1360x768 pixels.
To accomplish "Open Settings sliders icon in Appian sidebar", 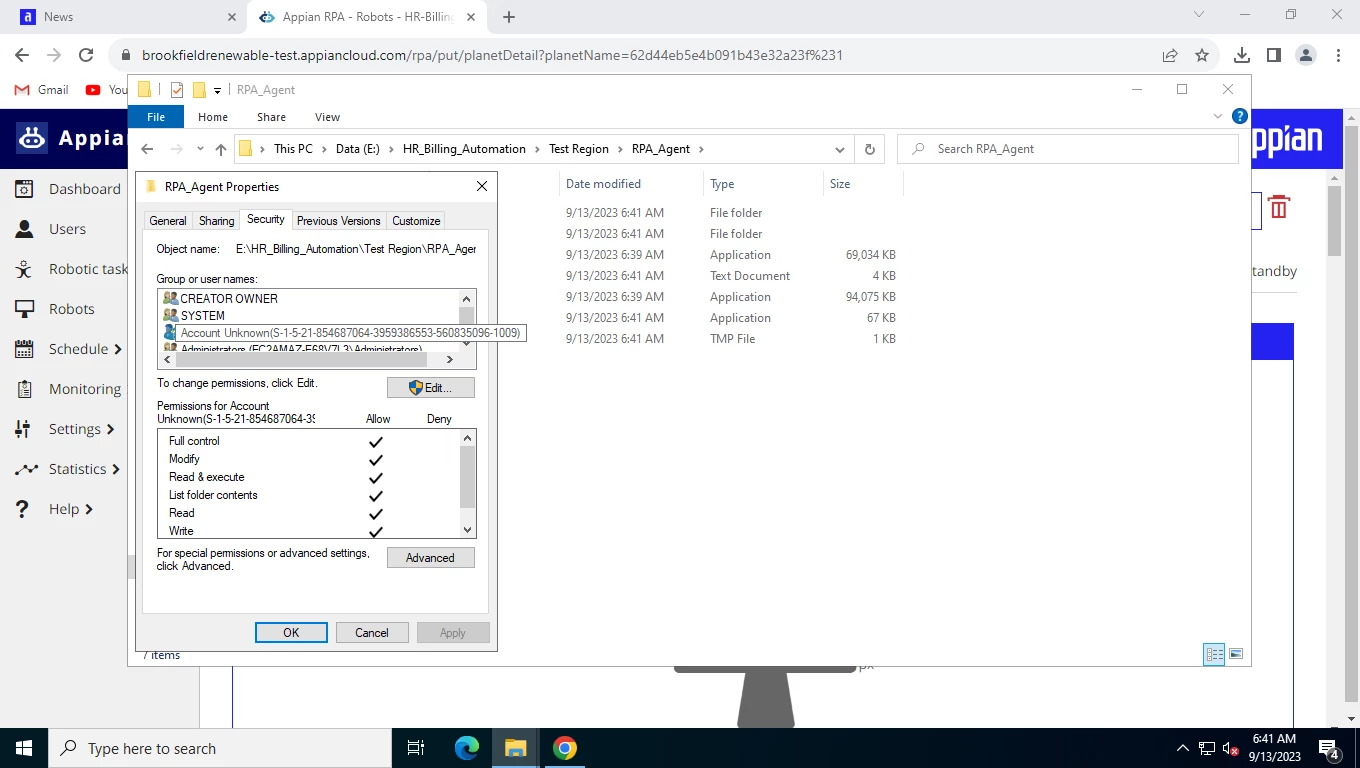I will (x=25, y=429).
